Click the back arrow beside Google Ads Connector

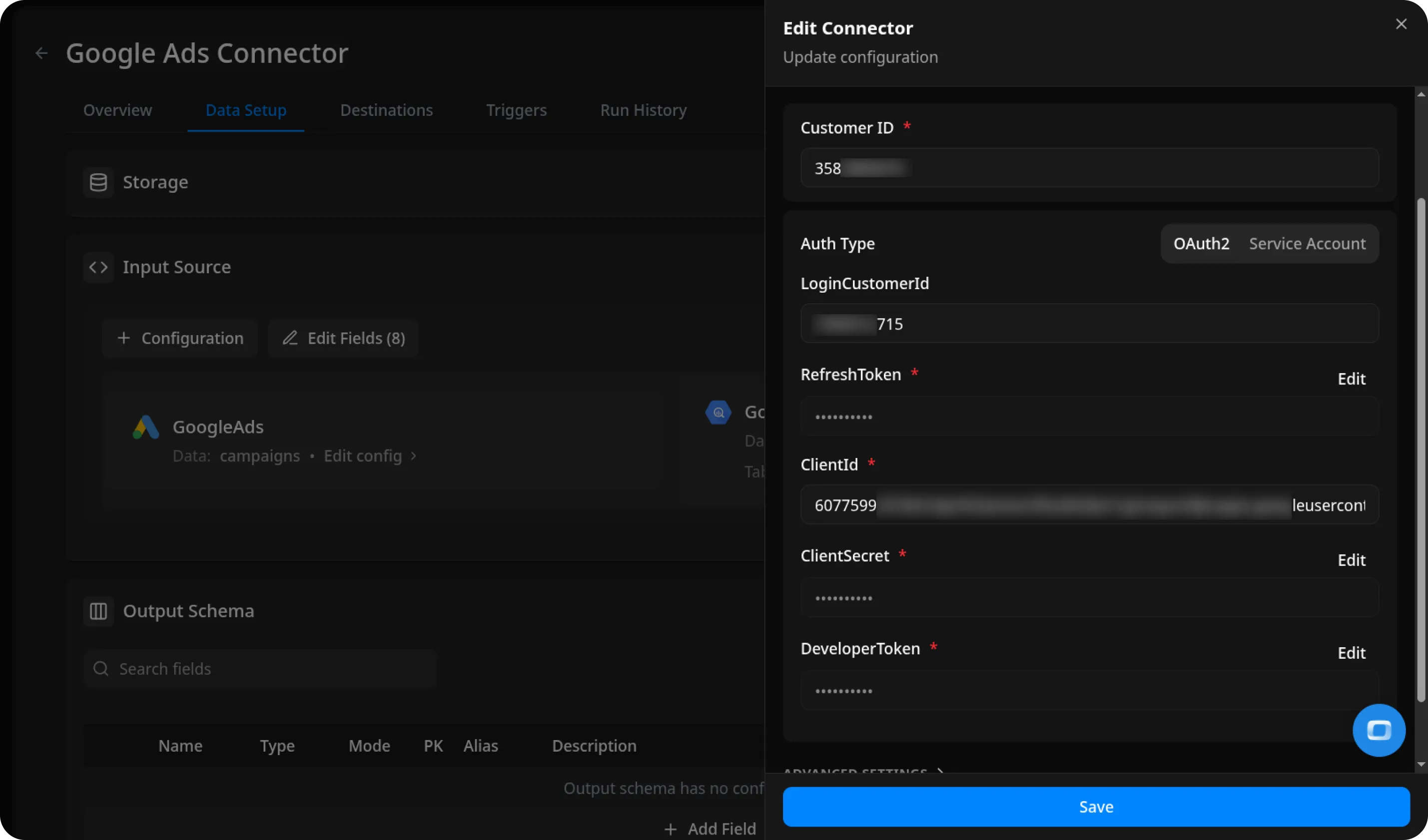coord(41,52)
